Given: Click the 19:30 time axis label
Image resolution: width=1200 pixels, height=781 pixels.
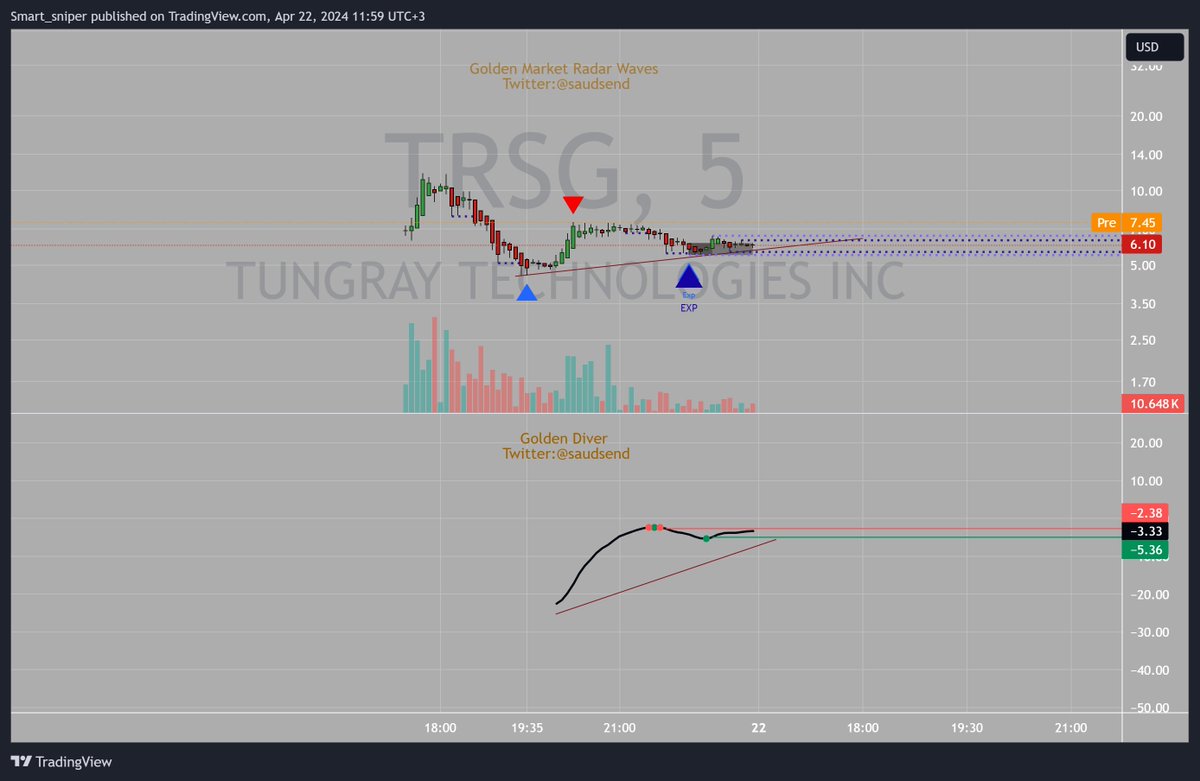Looking at the screenshot, I should click(967, 728).
